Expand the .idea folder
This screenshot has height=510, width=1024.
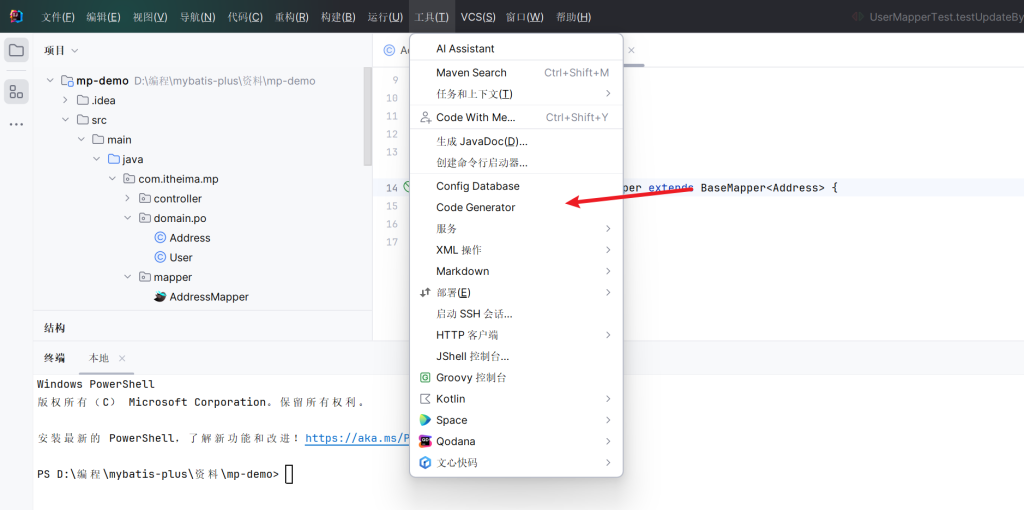pyautogui.click(x=66, y=100)
